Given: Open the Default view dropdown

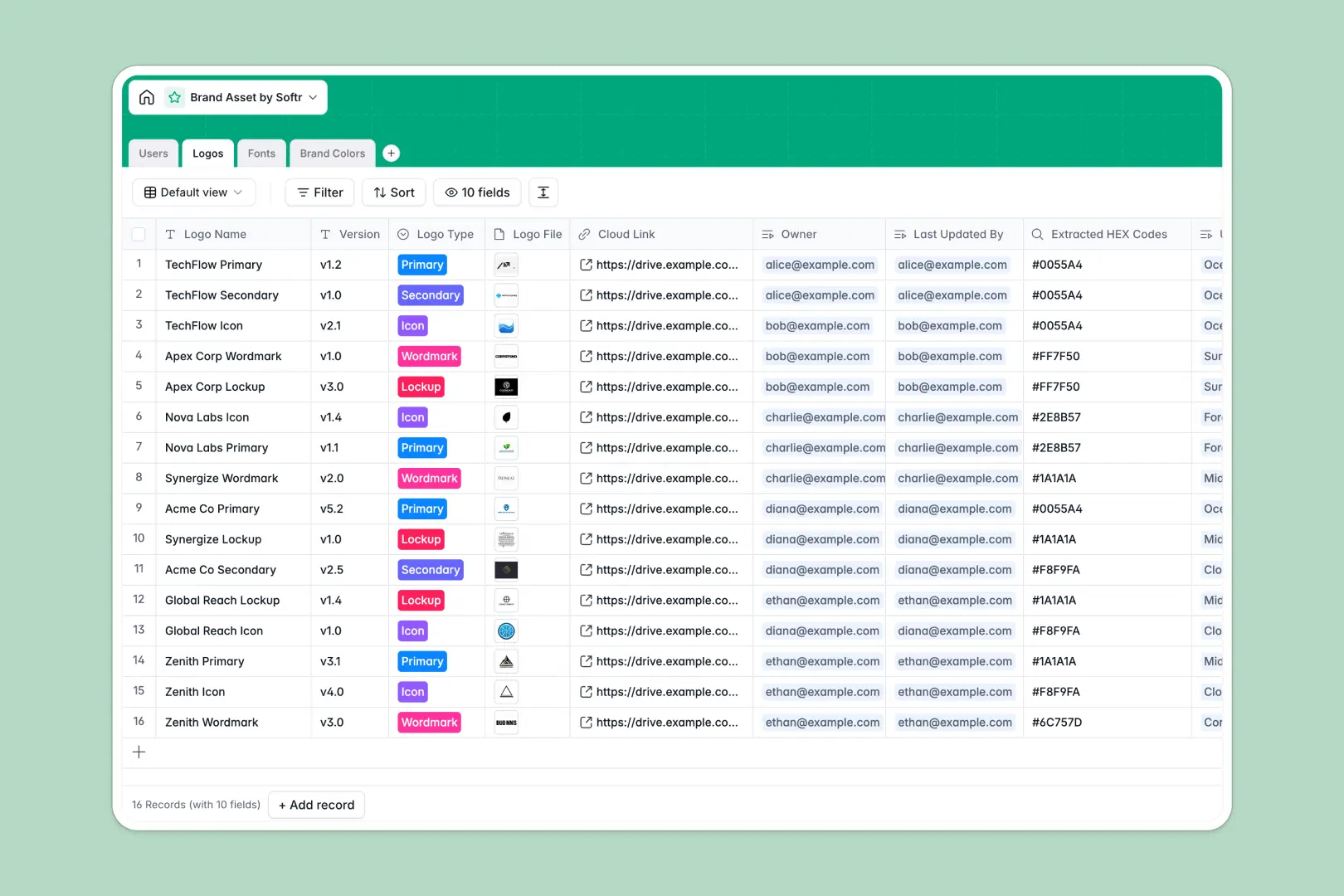Looking at the screenshot, I should [x=193, y=192].
